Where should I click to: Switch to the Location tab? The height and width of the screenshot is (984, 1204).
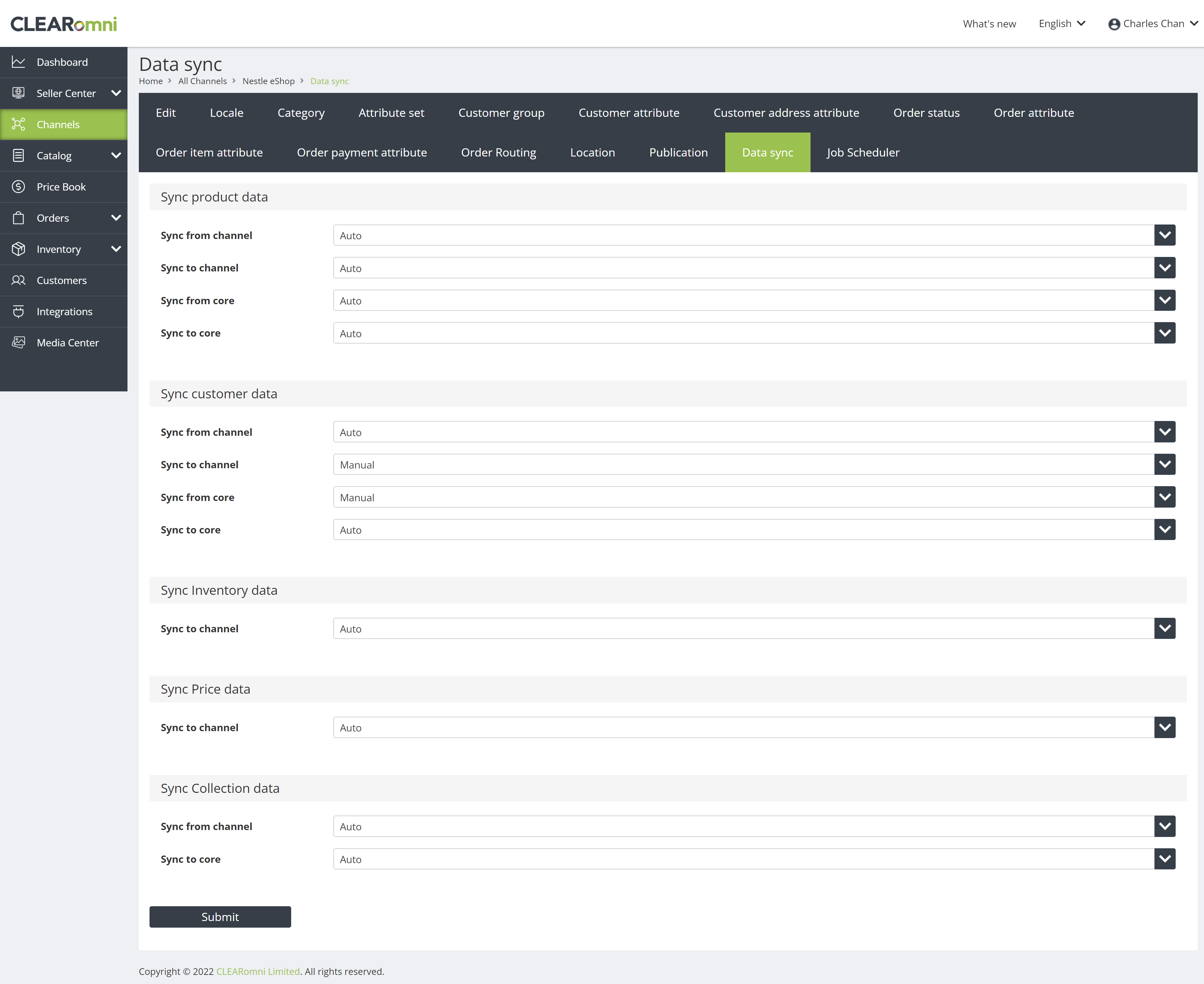[x=593, y=152]
